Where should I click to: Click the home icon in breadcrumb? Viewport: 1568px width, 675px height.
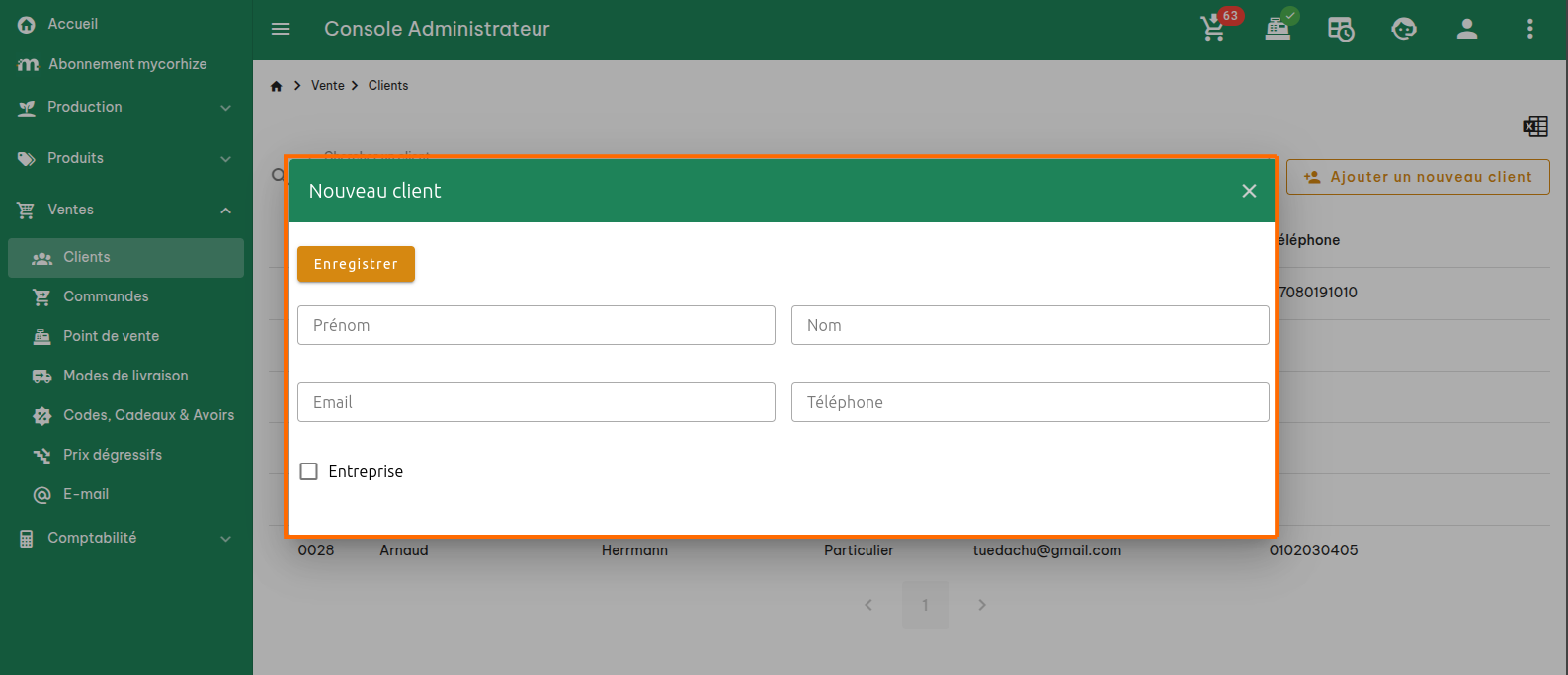click(277, 86)
